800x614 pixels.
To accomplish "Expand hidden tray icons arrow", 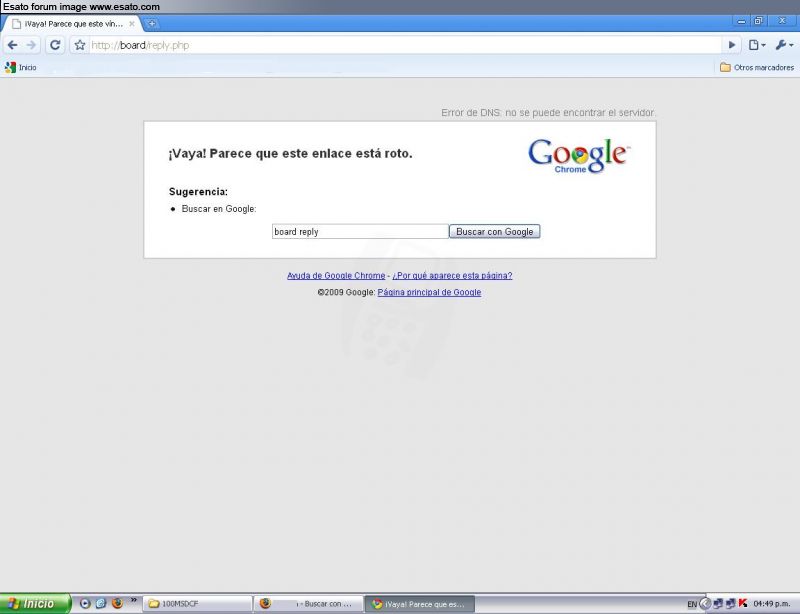I will point(705,604).
